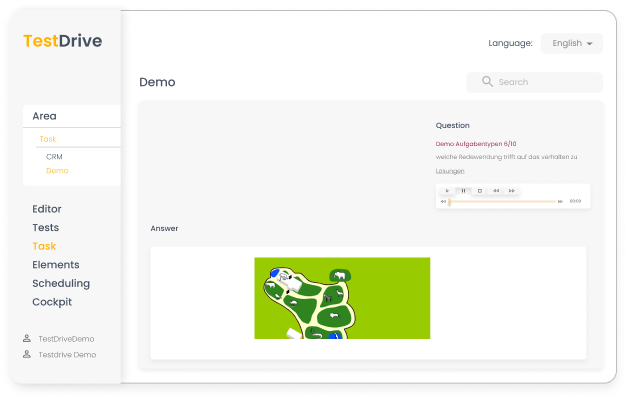Viewport: 627px width, 399px height.
Task: Start audio with the play button
Action: 447,191
